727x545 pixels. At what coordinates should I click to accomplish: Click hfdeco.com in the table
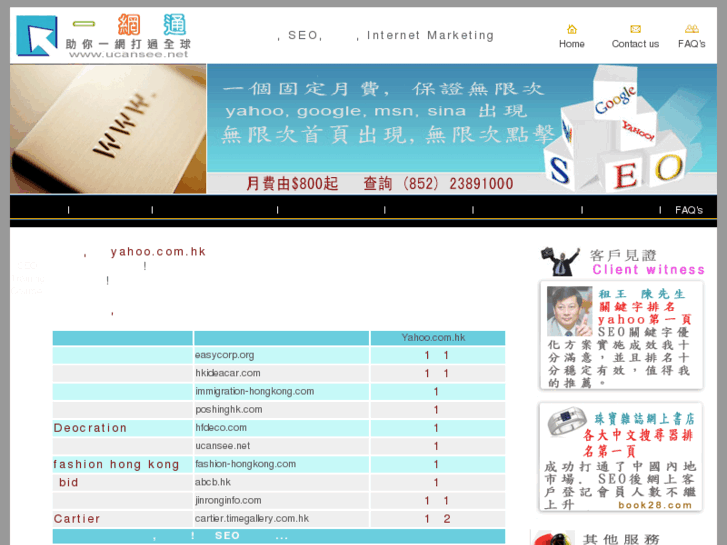221,428
